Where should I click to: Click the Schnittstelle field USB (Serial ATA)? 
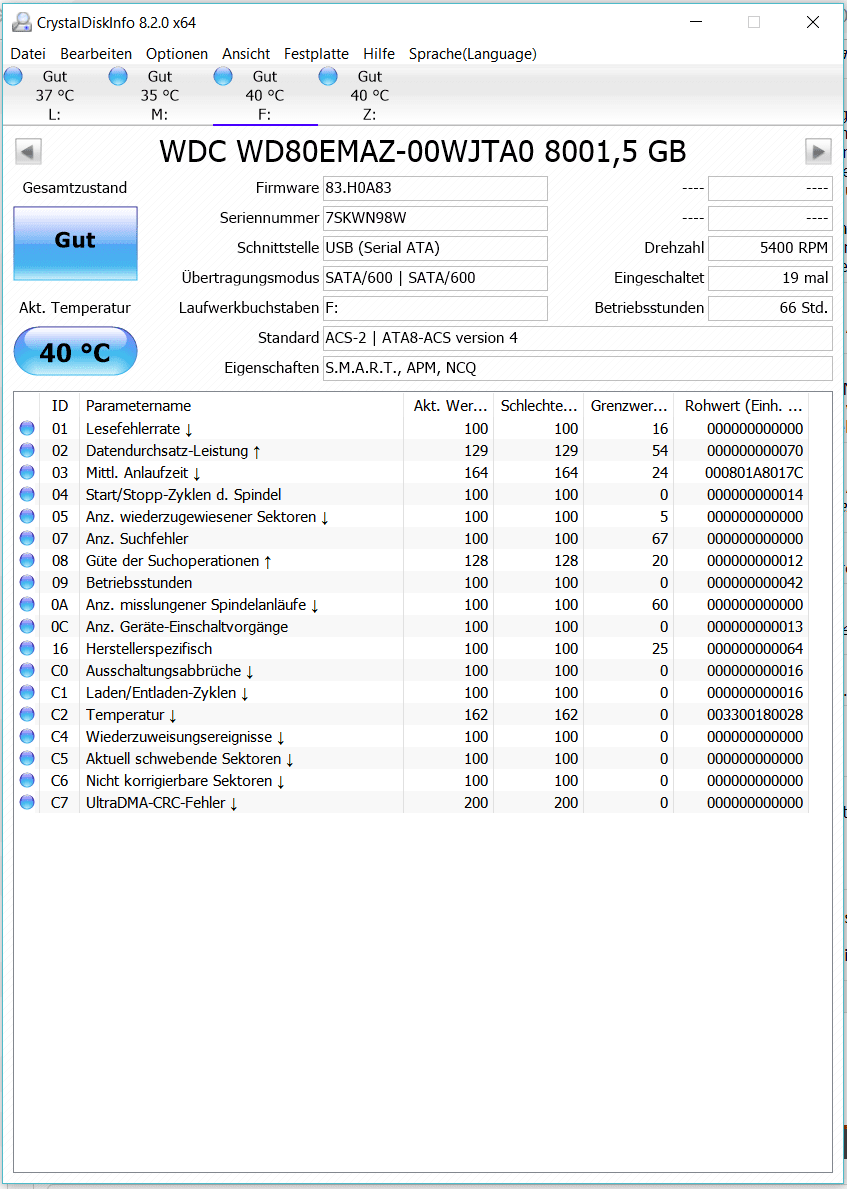[x=435, y=248]
